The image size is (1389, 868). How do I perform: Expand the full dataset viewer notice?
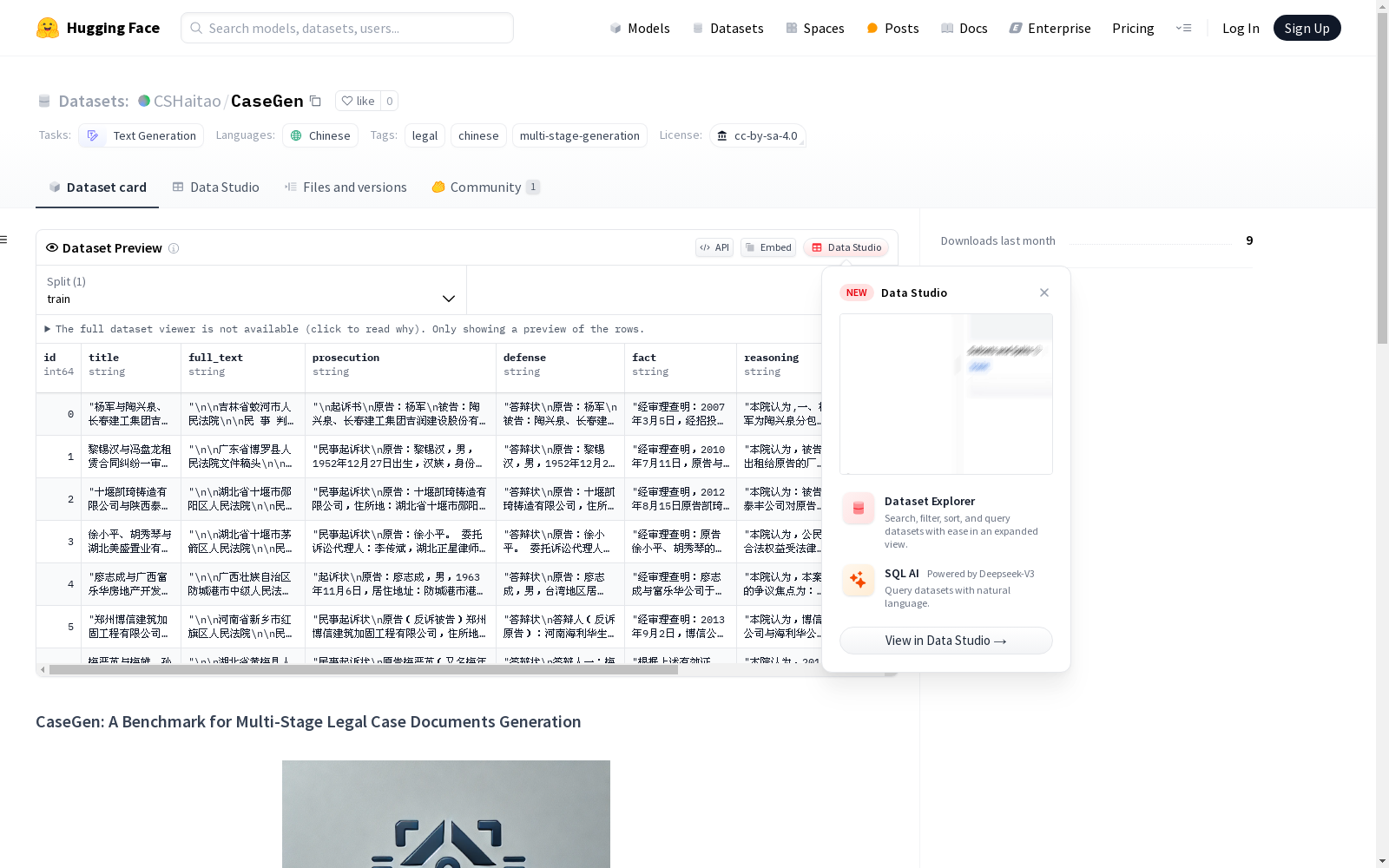pyautogui.click(x=345, y=329)
